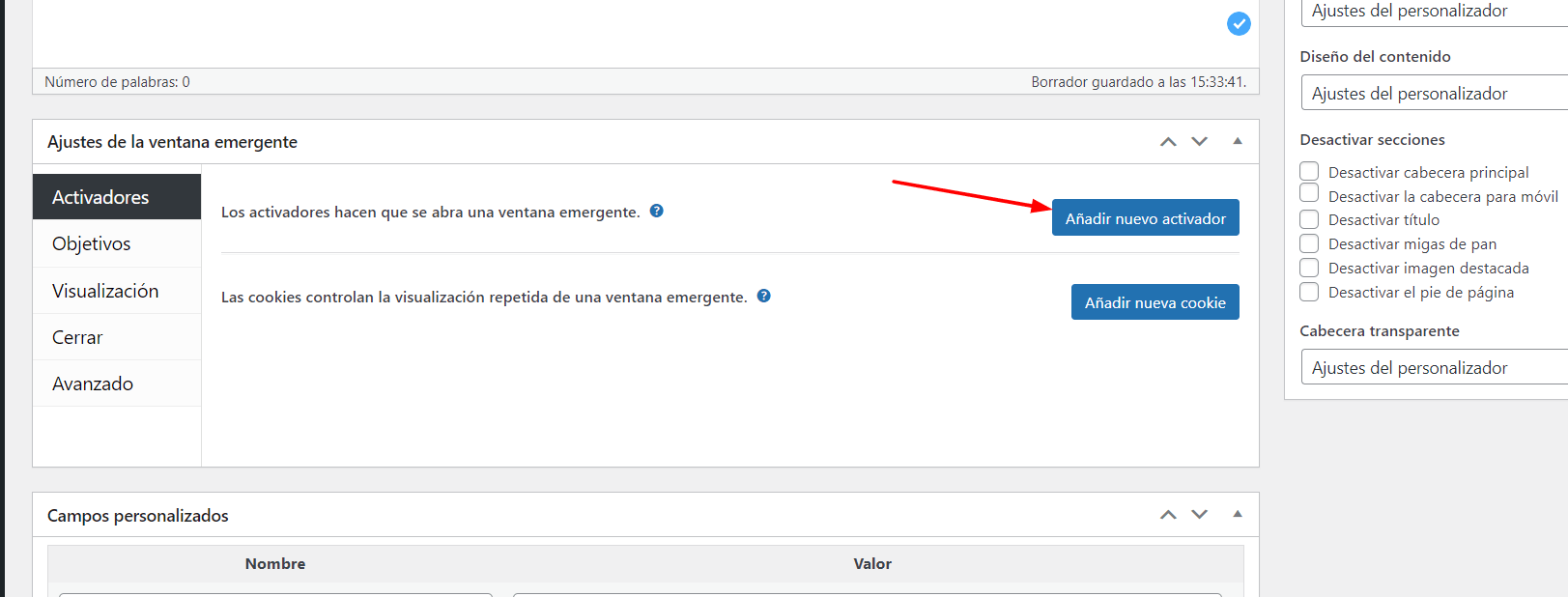Click the blue checkmark icon in editor
Screen dimensions: 1568x597
click(1239, 24)
